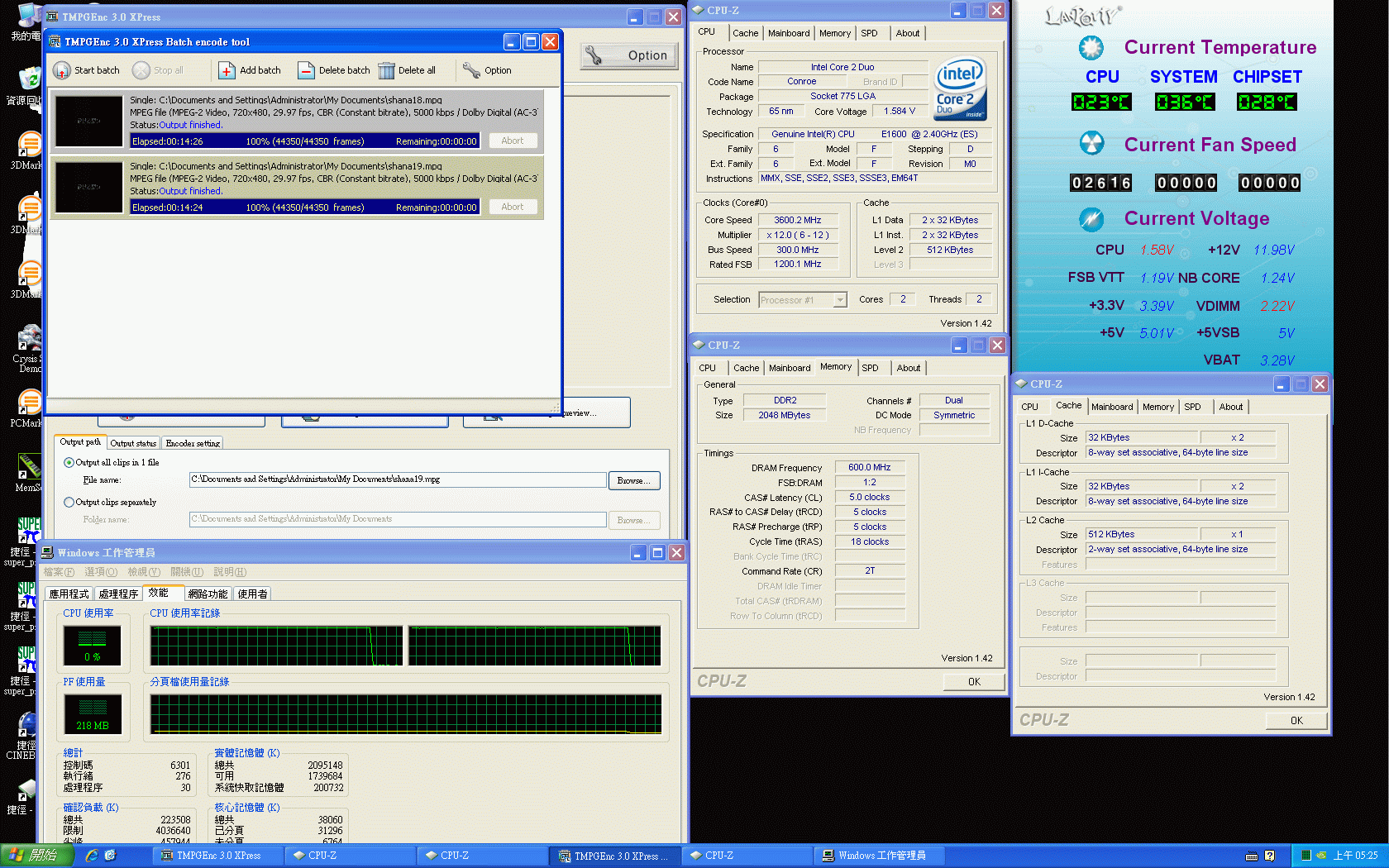1389x868 pixels.
Task: Click the Delete all trash can icon
Action: coord(386,70)
